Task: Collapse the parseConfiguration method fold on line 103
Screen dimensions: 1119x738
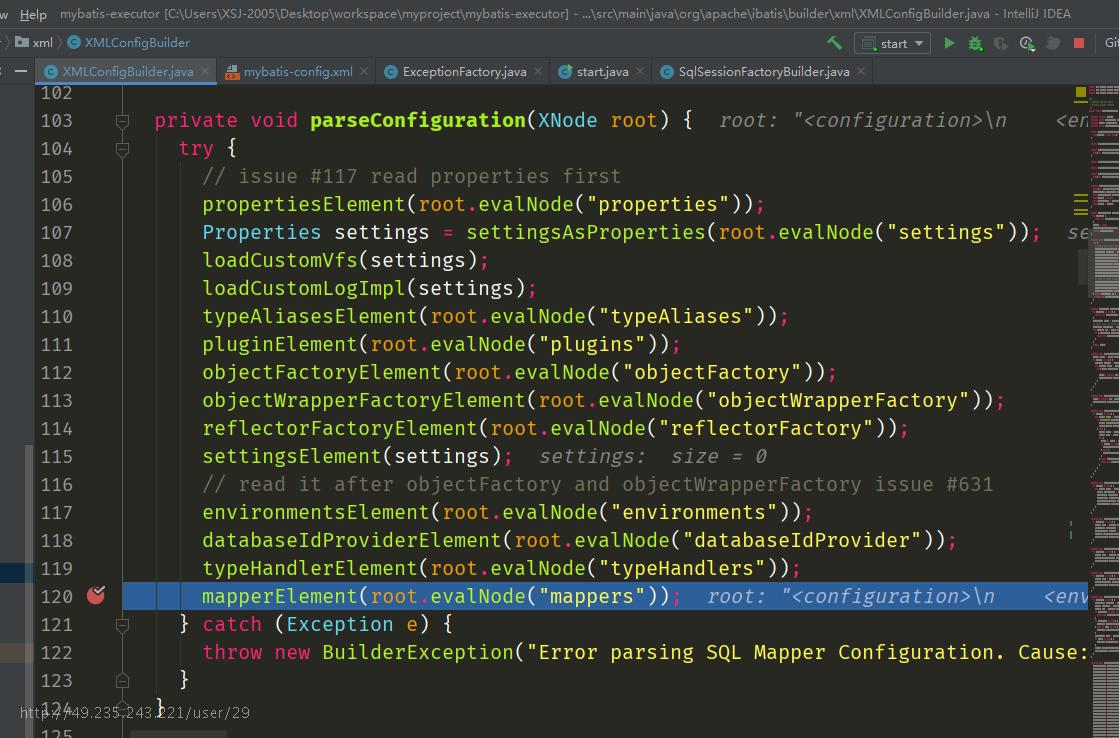Action: pos(122,121)
